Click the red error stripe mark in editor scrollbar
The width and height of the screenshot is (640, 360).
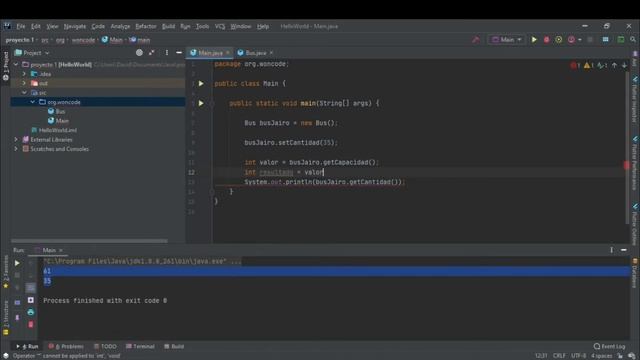pos(626,165)
